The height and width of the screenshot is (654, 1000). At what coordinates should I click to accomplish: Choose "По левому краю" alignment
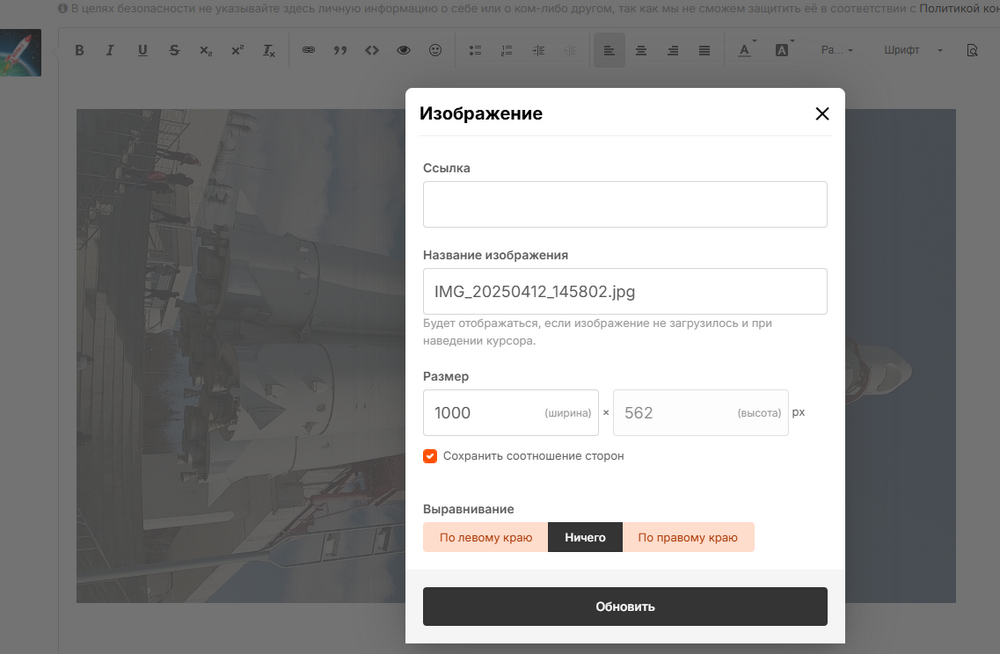click(x=485, y=537)
